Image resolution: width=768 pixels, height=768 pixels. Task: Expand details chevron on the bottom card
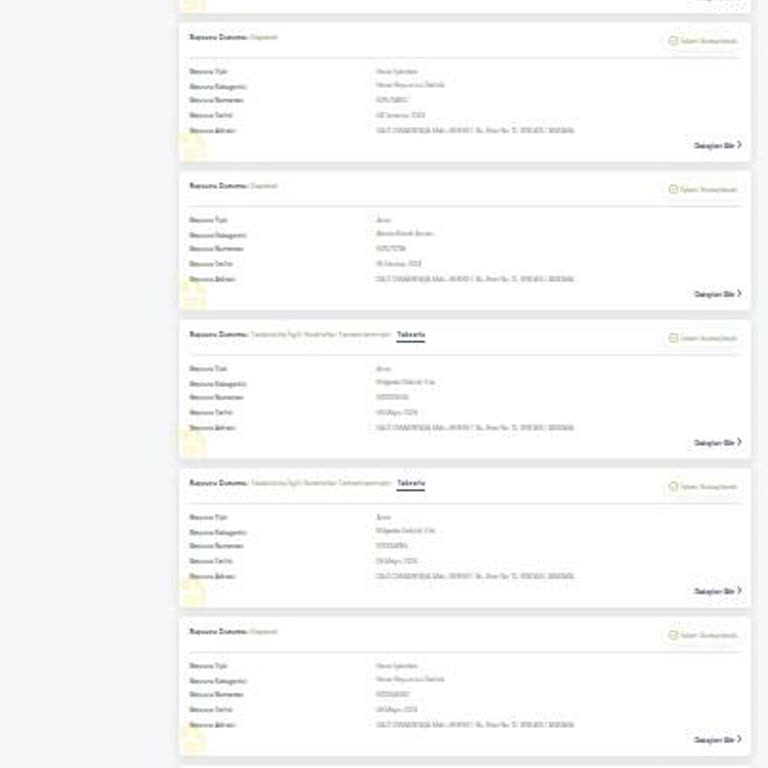point(739,740)
